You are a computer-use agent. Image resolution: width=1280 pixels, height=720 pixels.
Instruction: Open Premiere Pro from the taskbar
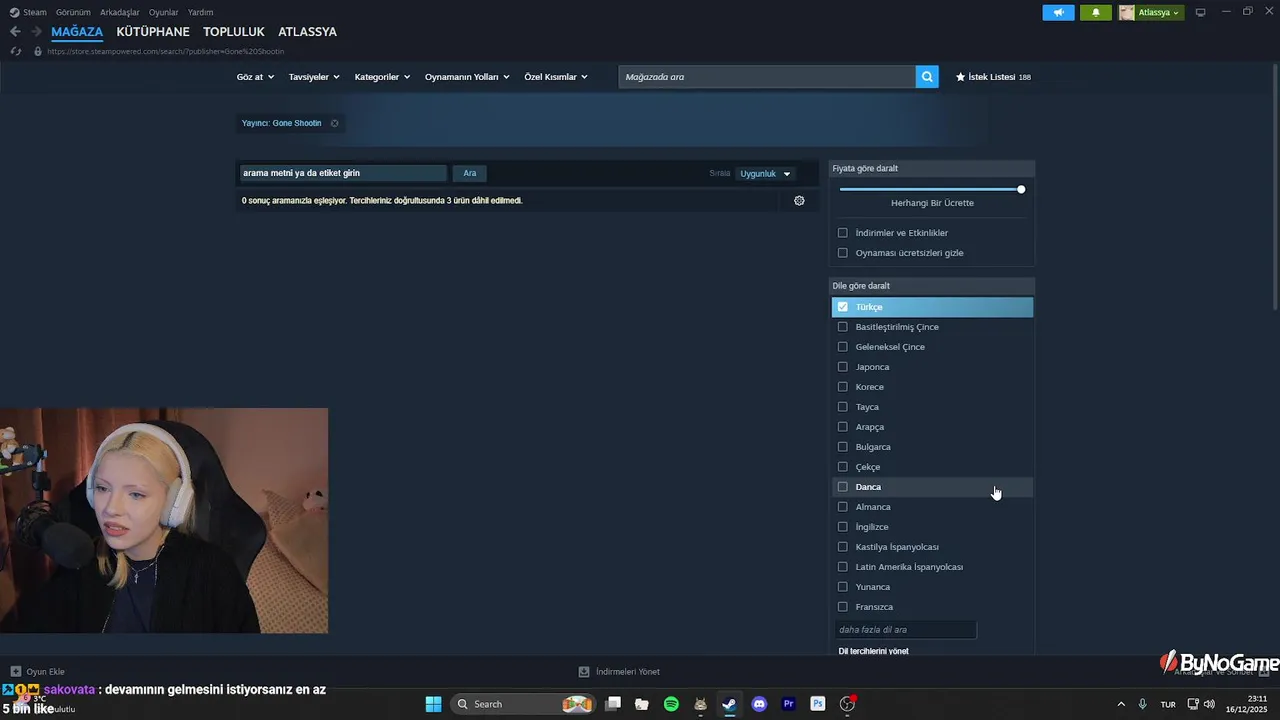[x=788, y=704]
